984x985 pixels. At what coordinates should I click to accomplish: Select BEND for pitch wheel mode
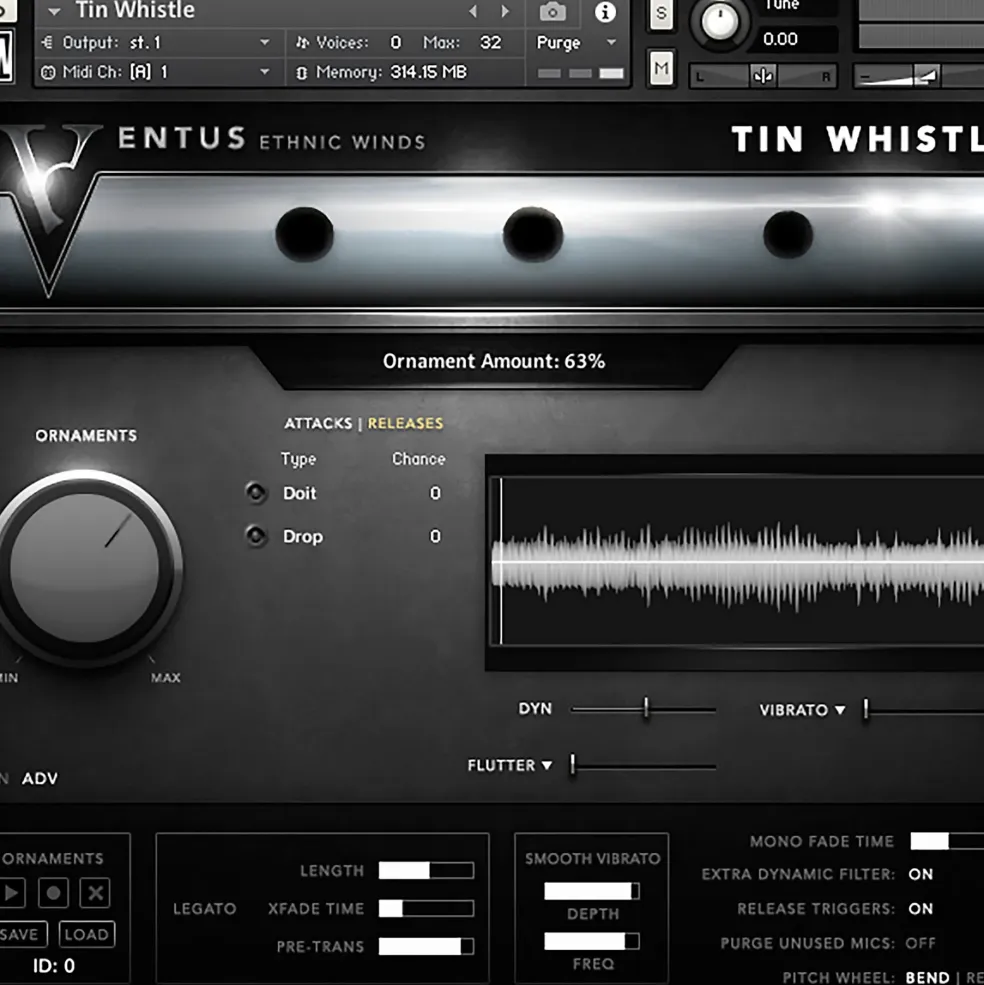(927, 977)
